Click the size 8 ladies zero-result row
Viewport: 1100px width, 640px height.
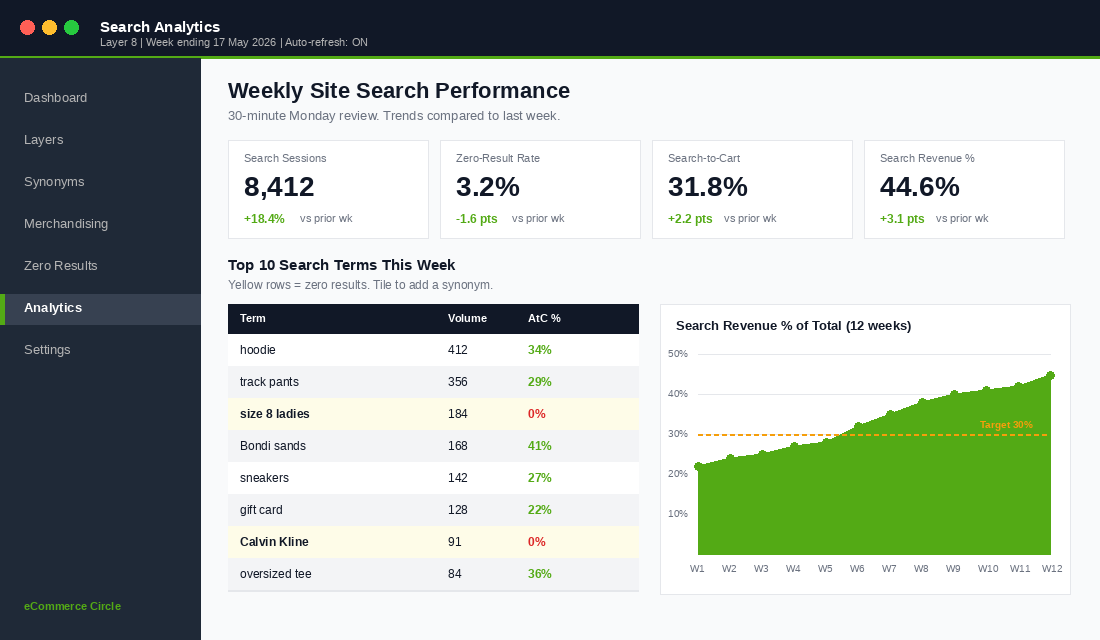[434, 414]
